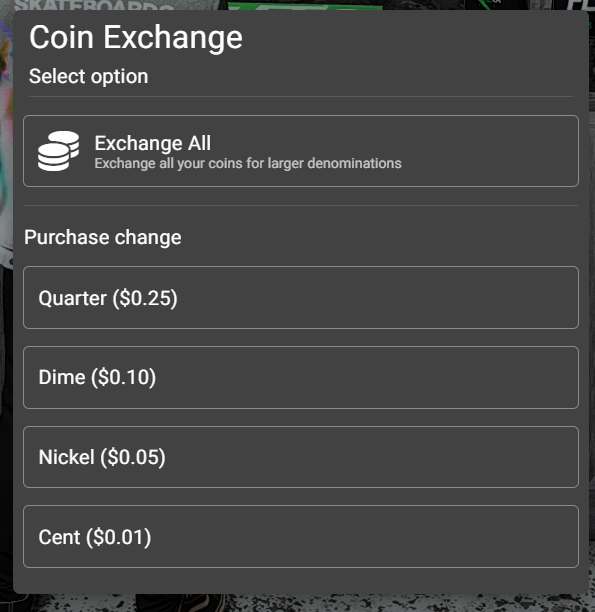
Task: Click the SKATEBOARDS text behind the dialog
Action: click(x=94, y=5)
